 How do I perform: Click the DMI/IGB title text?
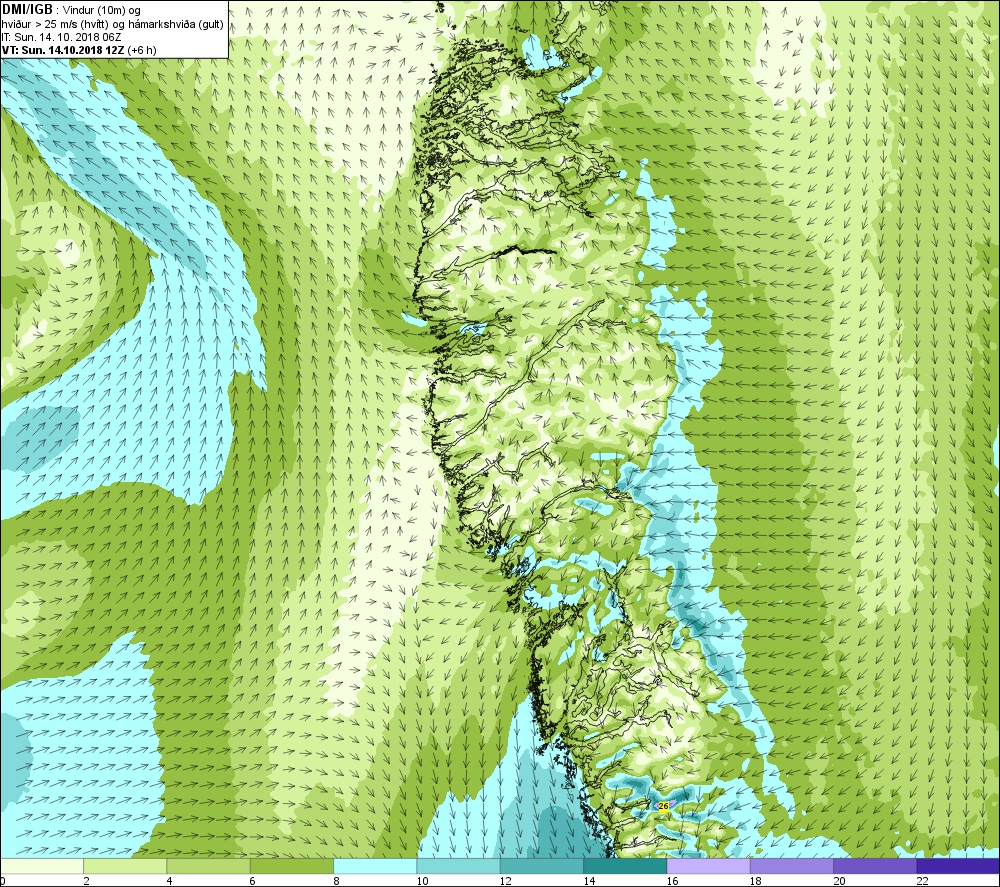27,10
